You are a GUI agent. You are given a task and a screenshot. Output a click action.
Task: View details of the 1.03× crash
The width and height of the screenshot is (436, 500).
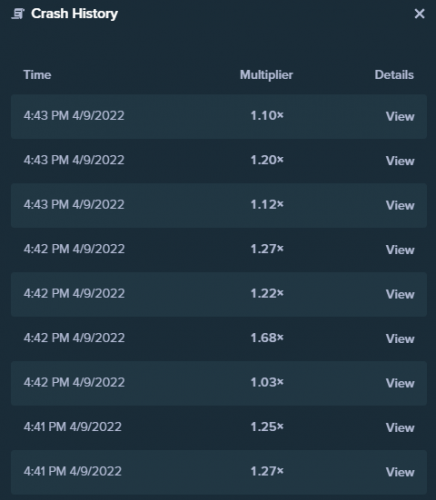(x=400, y=383)
